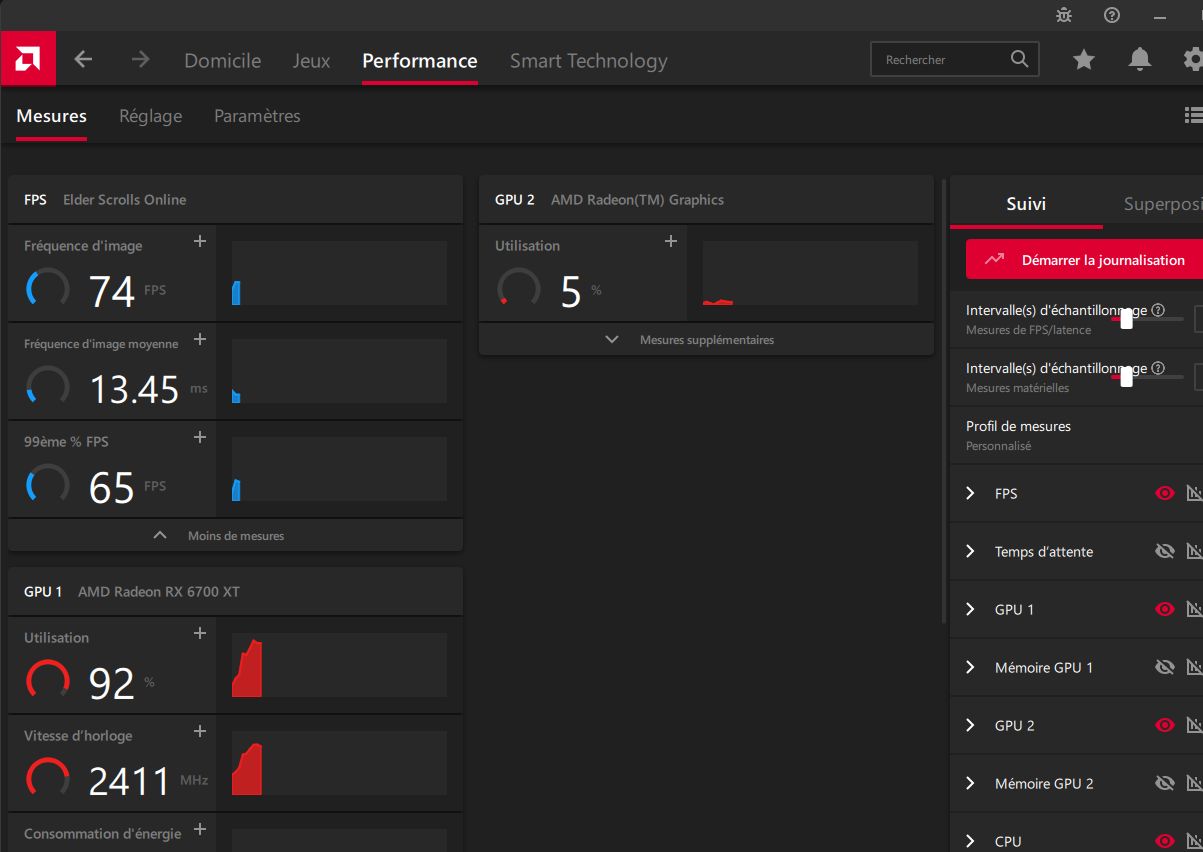This screenshot has width=1203, height=852.
Task: Expand GPU 2 tracking section
Action: 970,725
